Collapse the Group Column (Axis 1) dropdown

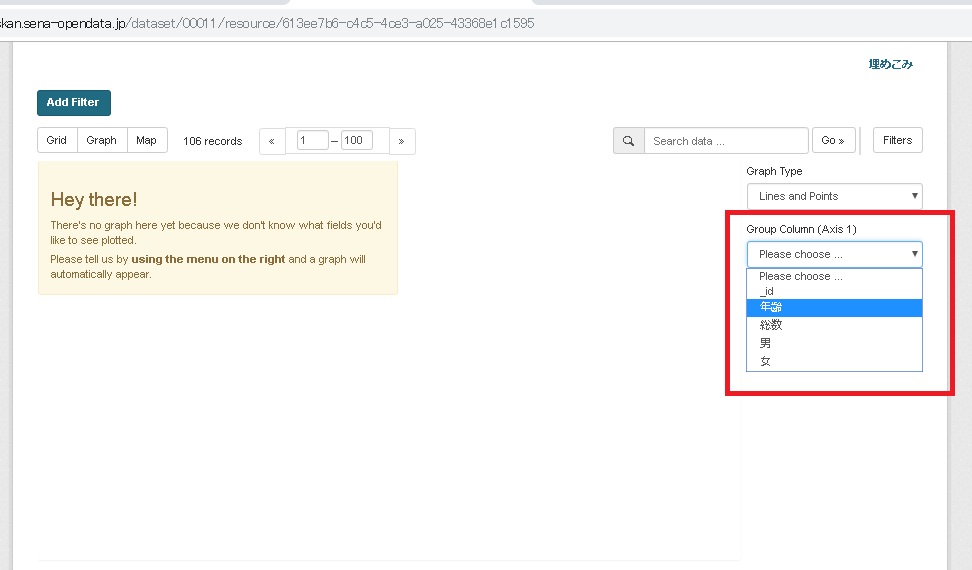tap(834, 254)
